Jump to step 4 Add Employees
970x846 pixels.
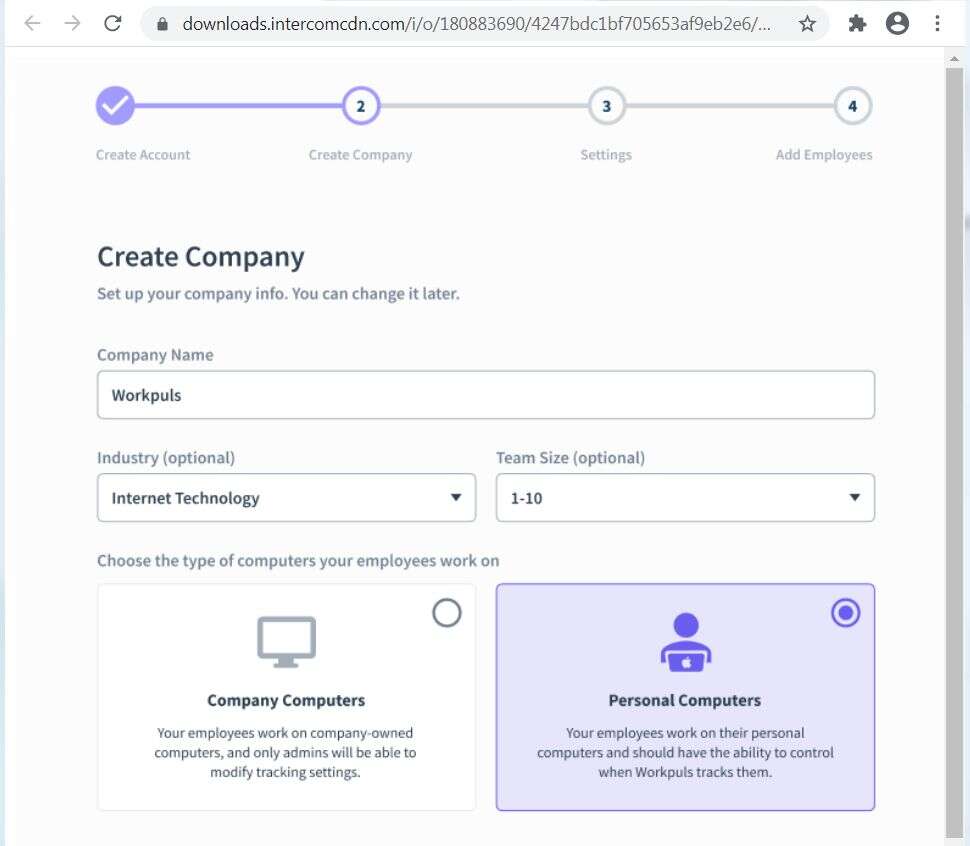pos(852,105)
